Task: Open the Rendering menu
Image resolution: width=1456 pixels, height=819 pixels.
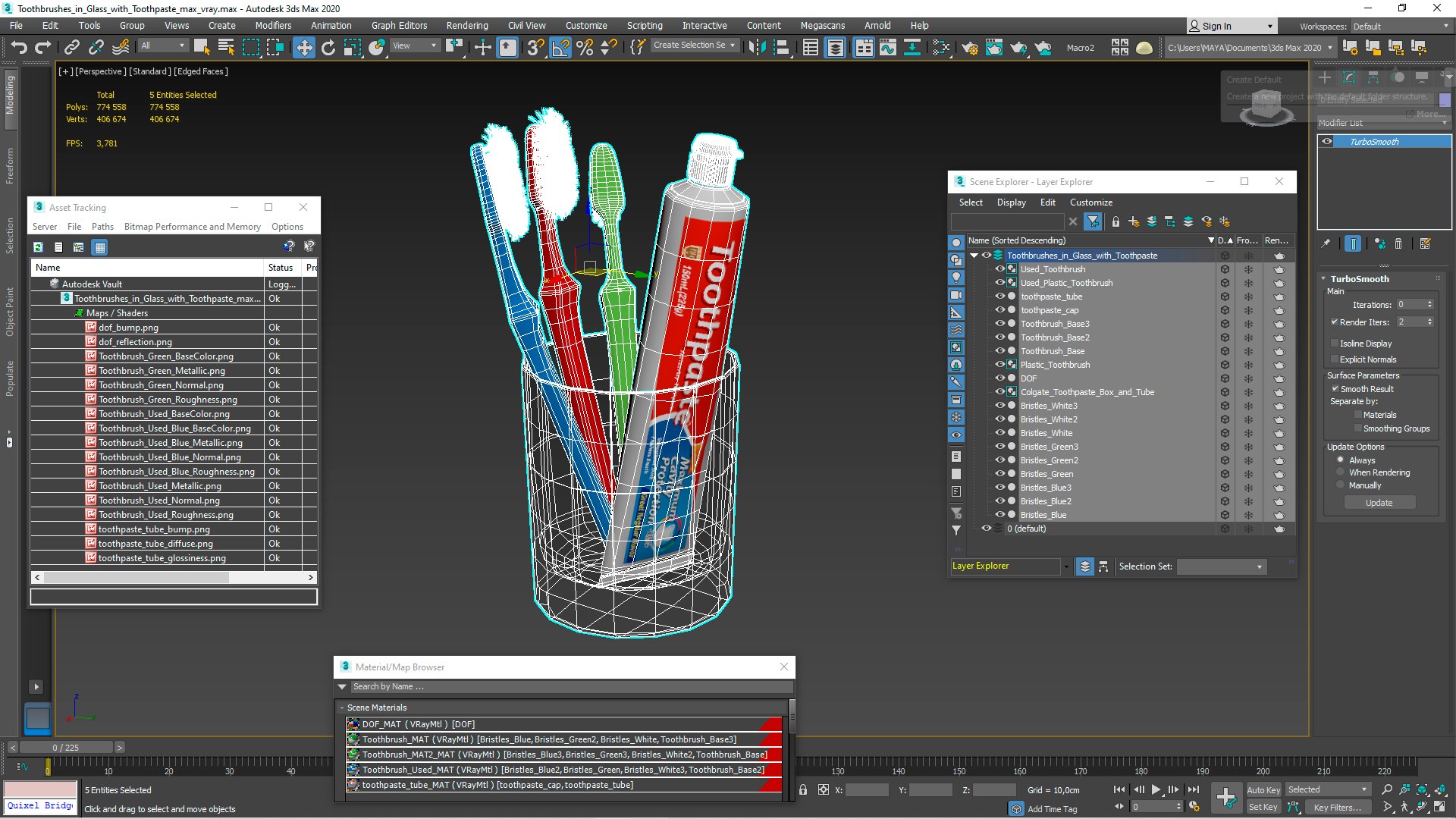Action: [x=467, y=25]
